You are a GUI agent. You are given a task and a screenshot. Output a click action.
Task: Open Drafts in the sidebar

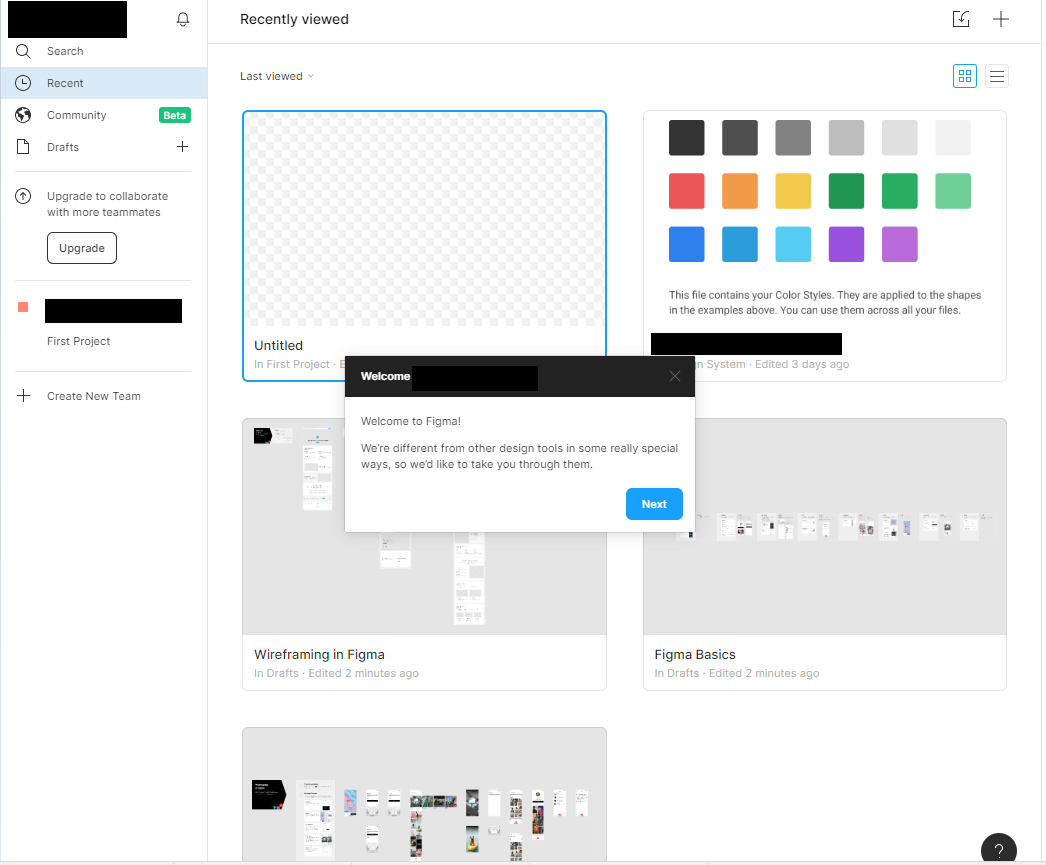click(104, 147)
